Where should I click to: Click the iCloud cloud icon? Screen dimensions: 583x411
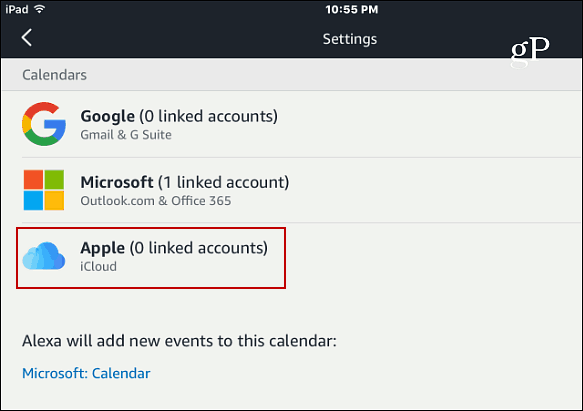44,256
